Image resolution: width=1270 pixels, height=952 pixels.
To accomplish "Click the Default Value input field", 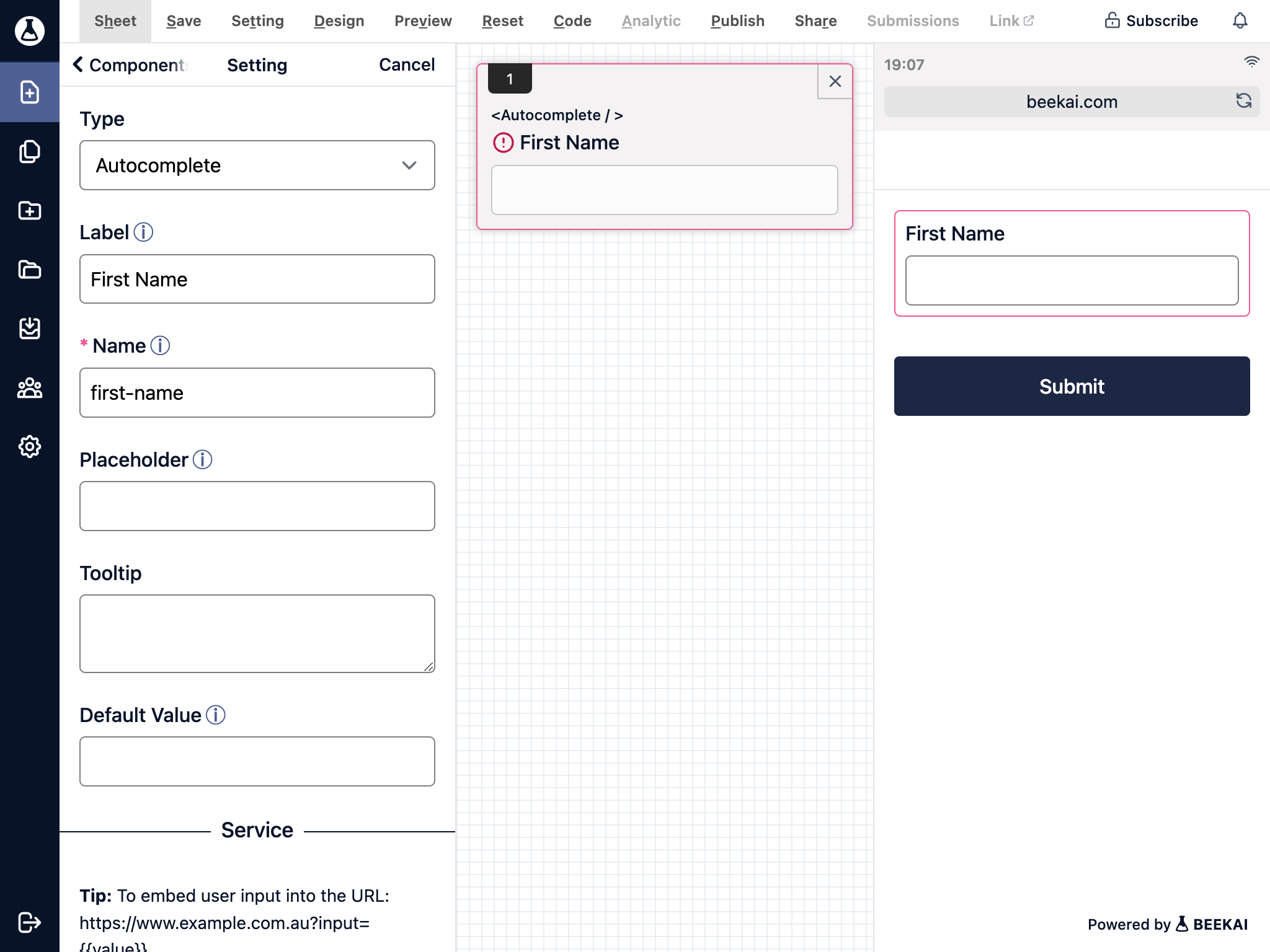I will pyautogui.click(x=257, y=761).
